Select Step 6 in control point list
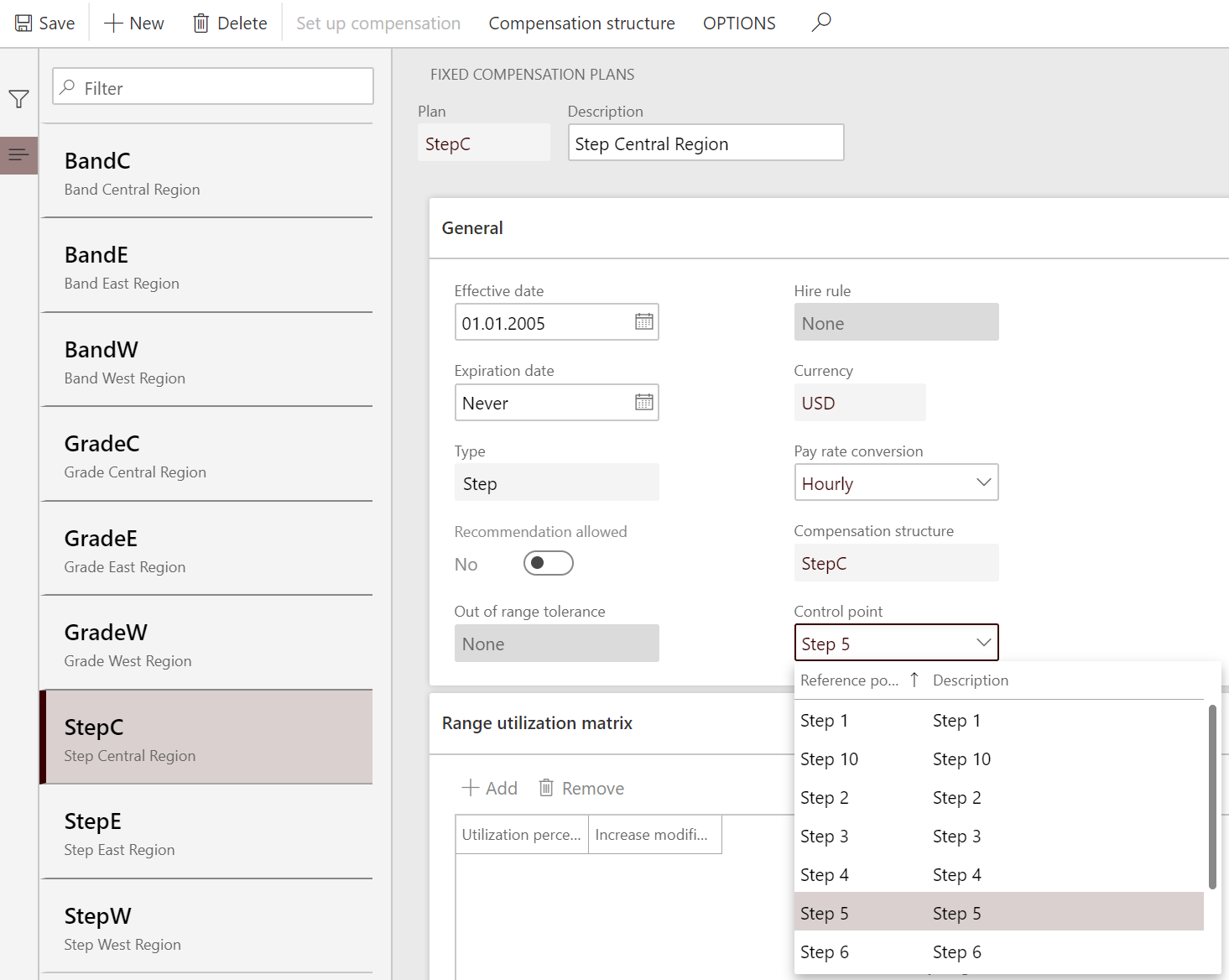 tap(998, 952)
